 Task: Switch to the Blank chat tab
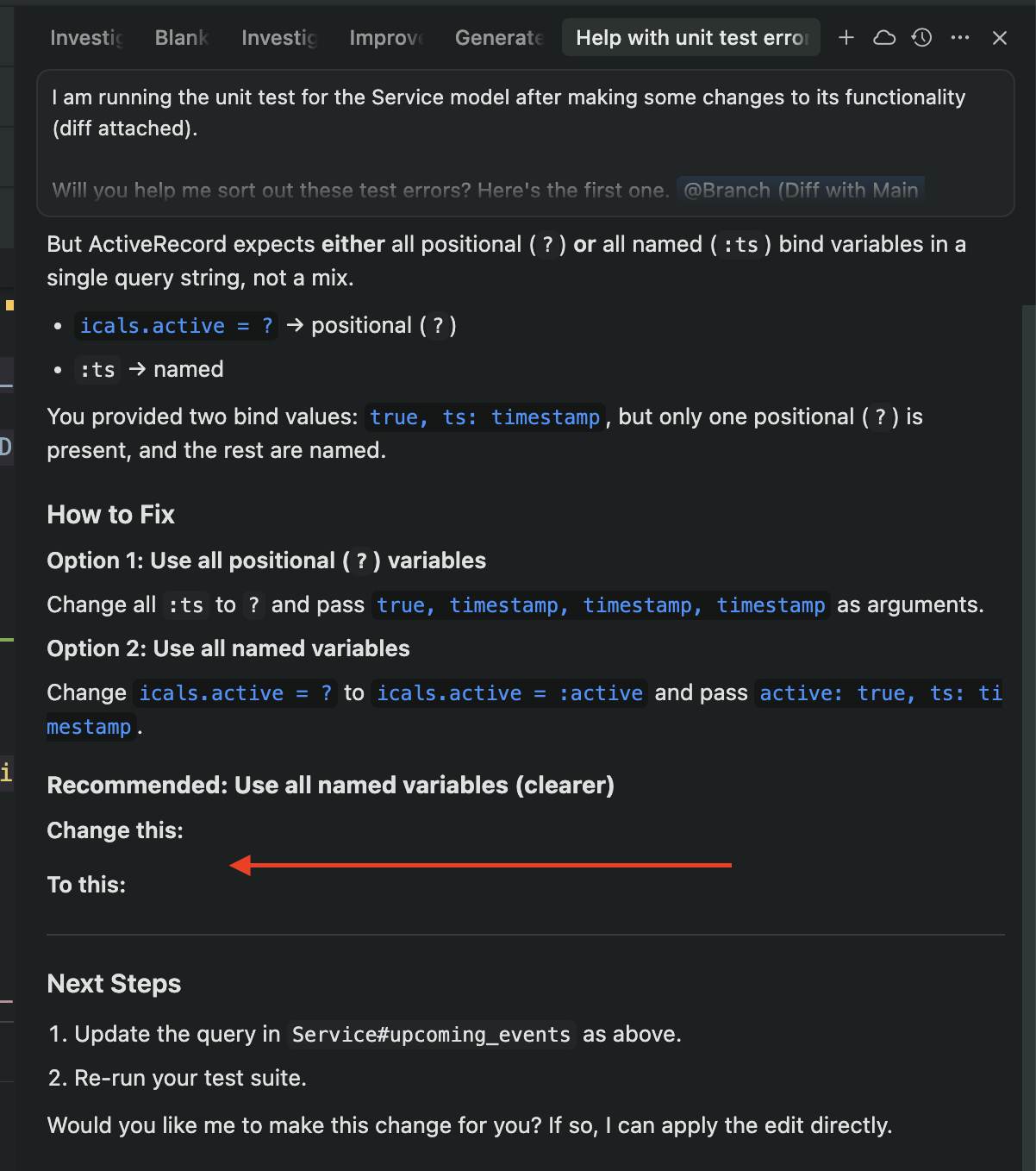tap(182, 38)
